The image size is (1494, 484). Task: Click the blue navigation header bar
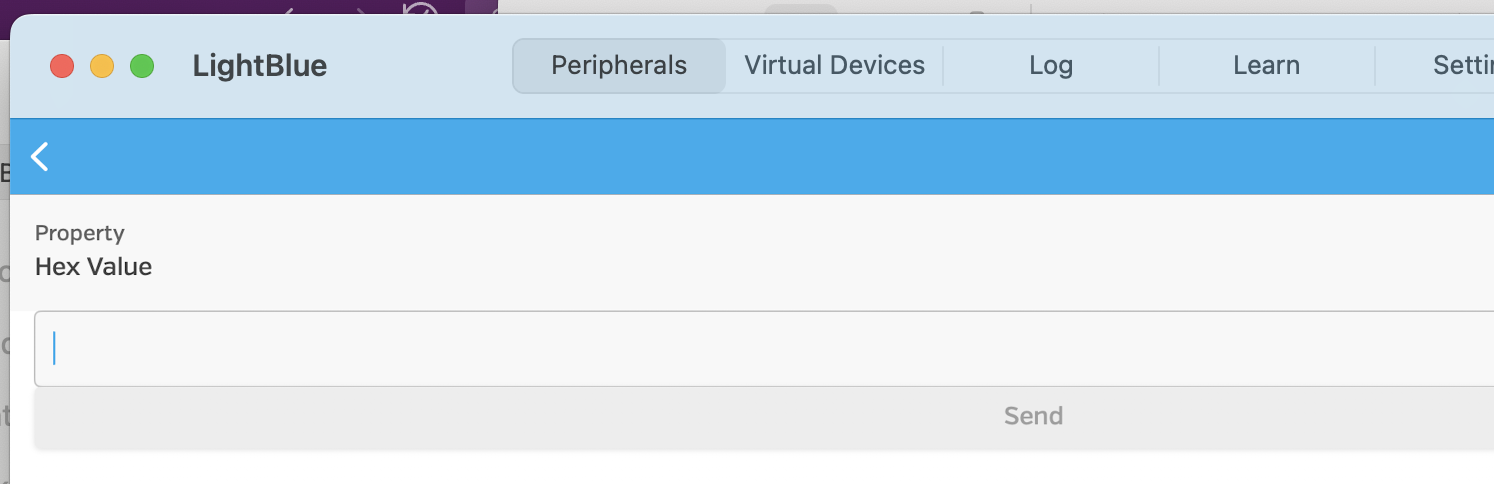[x=760, y=157]
